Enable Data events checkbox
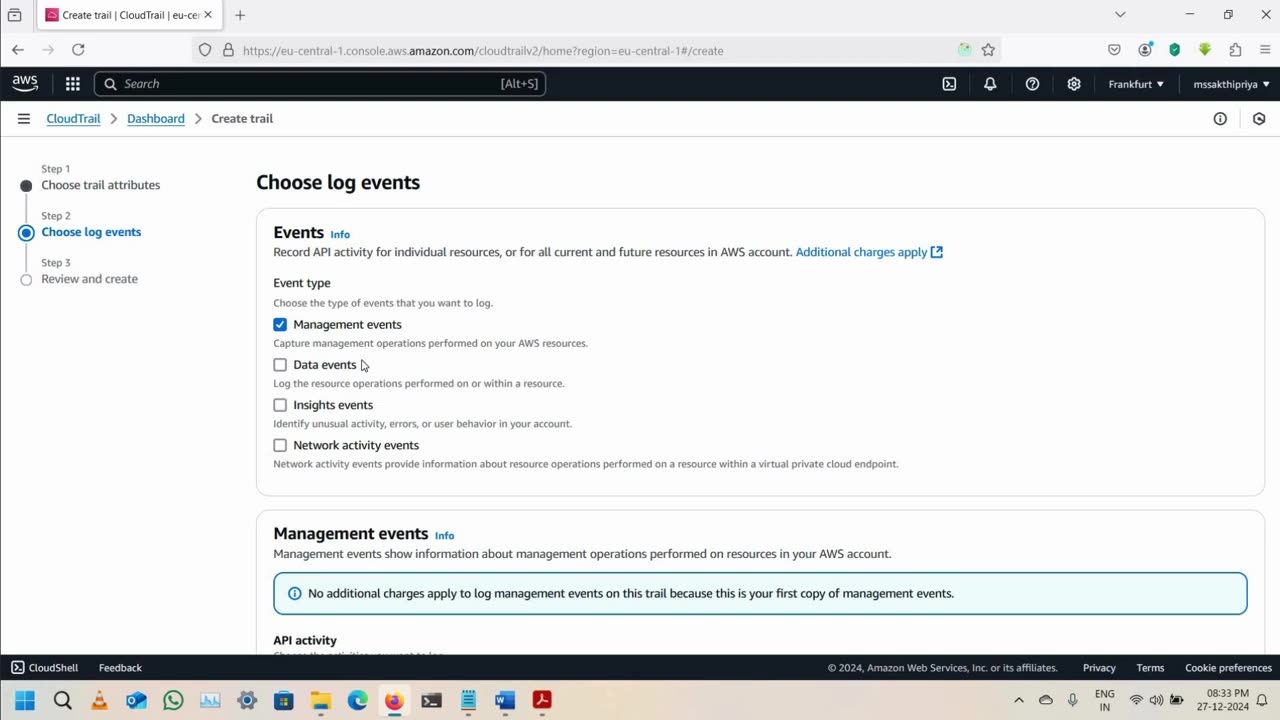The image size is (1280, 720). [x=280, y=365]
